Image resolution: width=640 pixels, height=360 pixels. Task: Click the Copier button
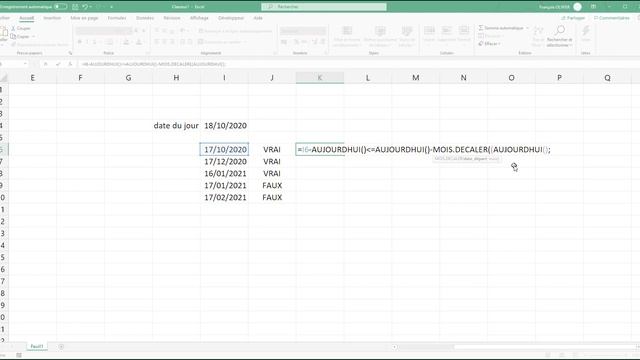(x=20, y=36)
